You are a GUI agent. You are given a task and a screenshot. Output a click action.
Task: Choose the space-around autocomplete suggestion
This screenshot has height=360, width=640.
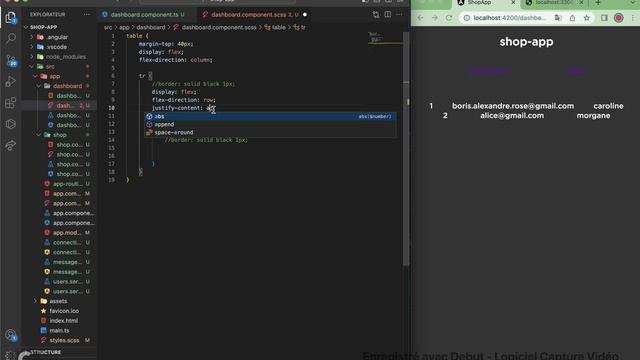(270, 132)
